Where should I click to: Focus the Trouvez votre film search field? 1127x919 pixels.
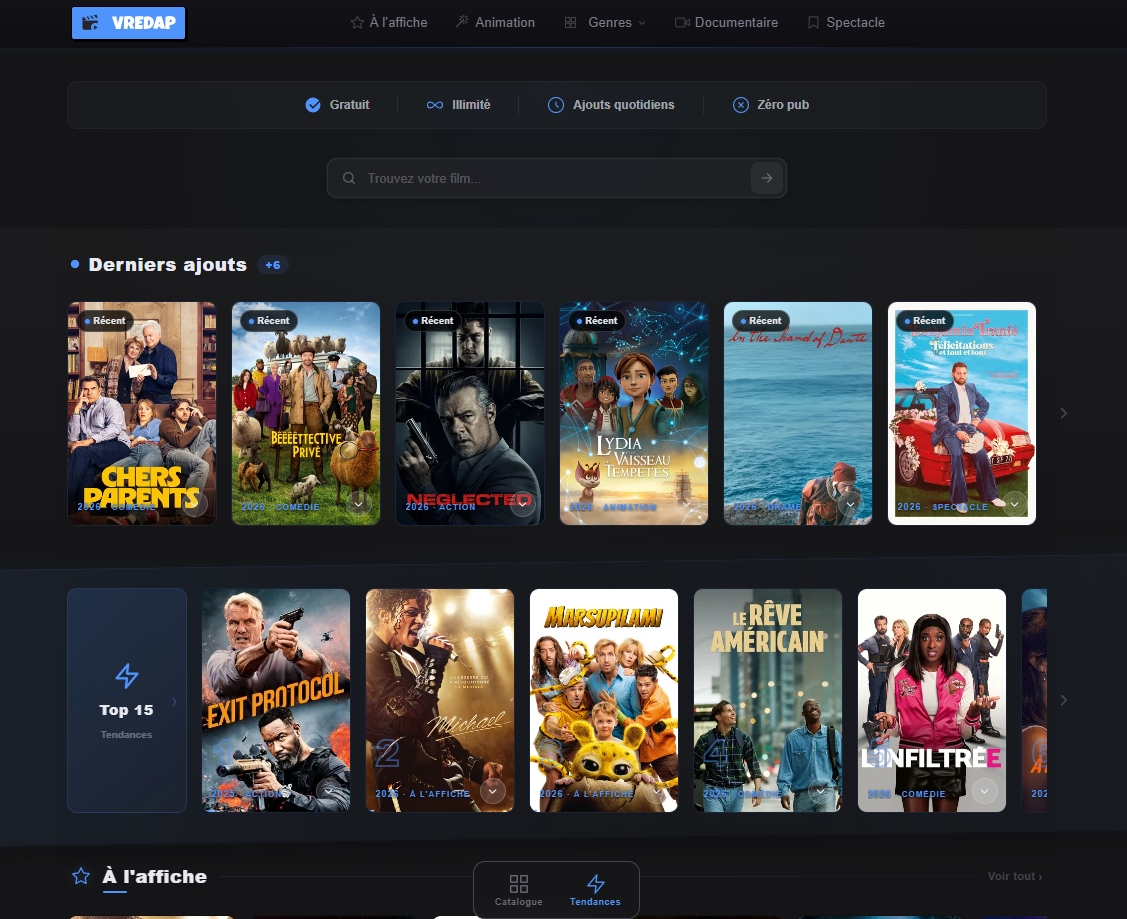point(556,178)
